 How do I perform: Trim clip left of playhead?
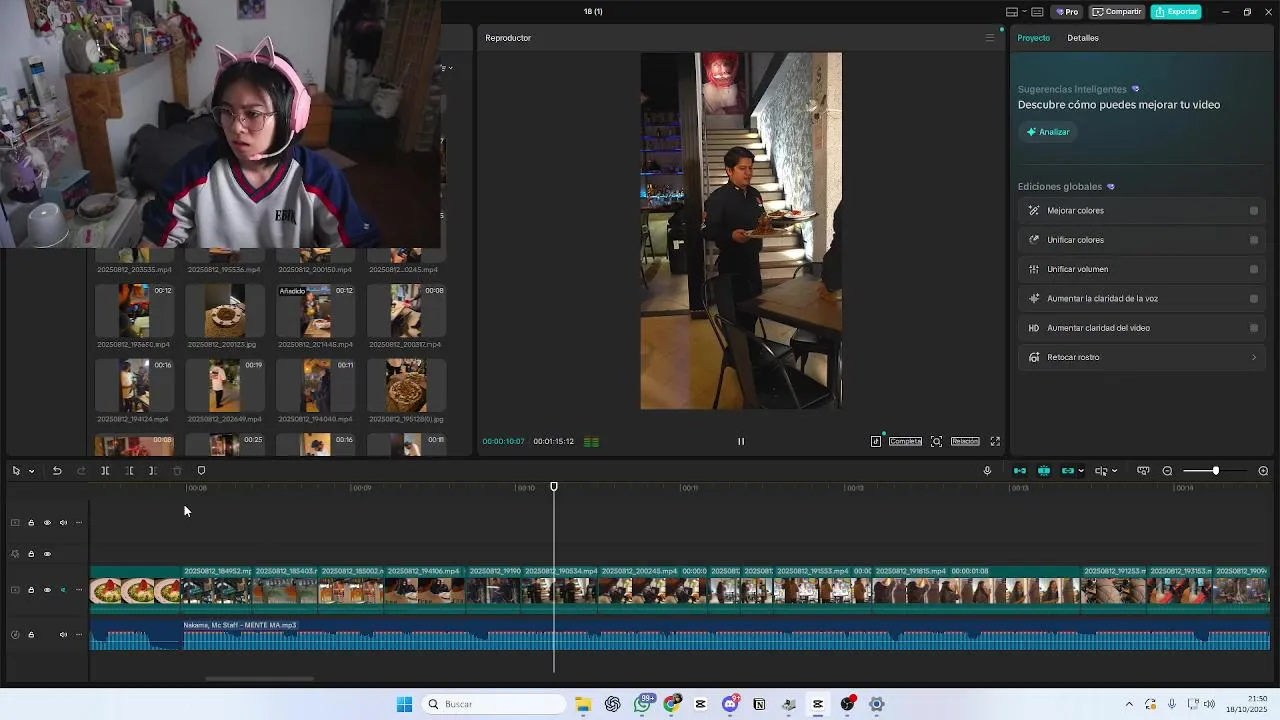point(129,471)
